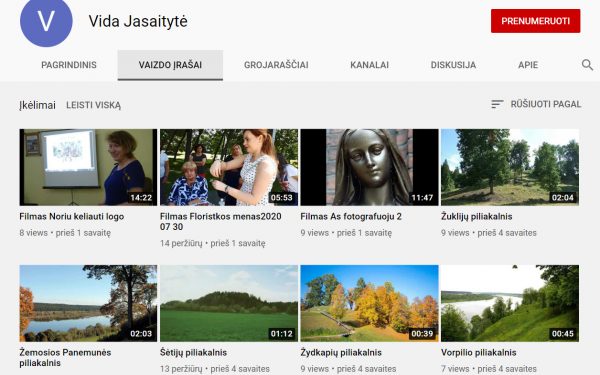The width and height of the screenshot is (600, 375).
Task: Open Žemosios Panemunės piliakalnis video title
Action: pyautogui.click(x=65, y=357)
